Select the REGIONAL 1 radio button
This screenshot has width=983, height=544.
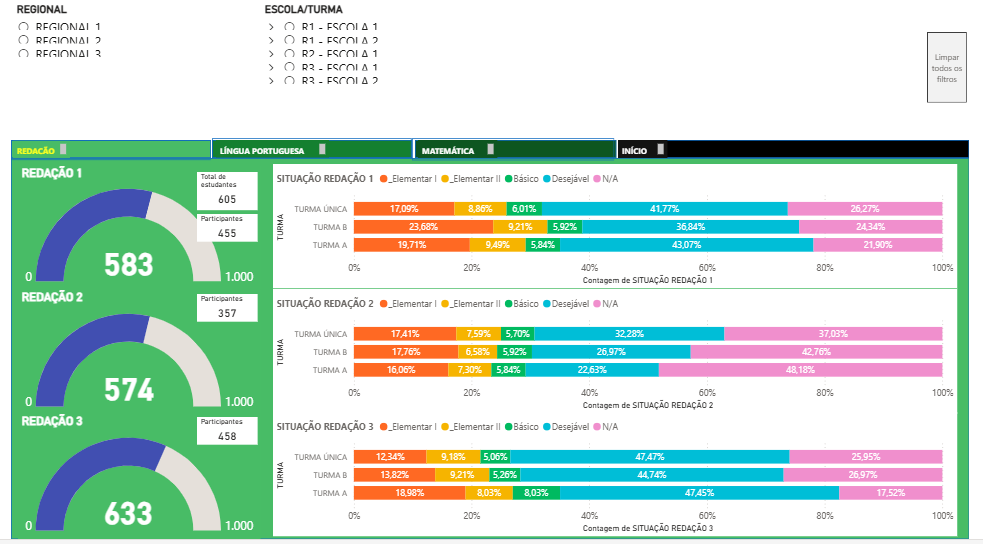[23, 28]
